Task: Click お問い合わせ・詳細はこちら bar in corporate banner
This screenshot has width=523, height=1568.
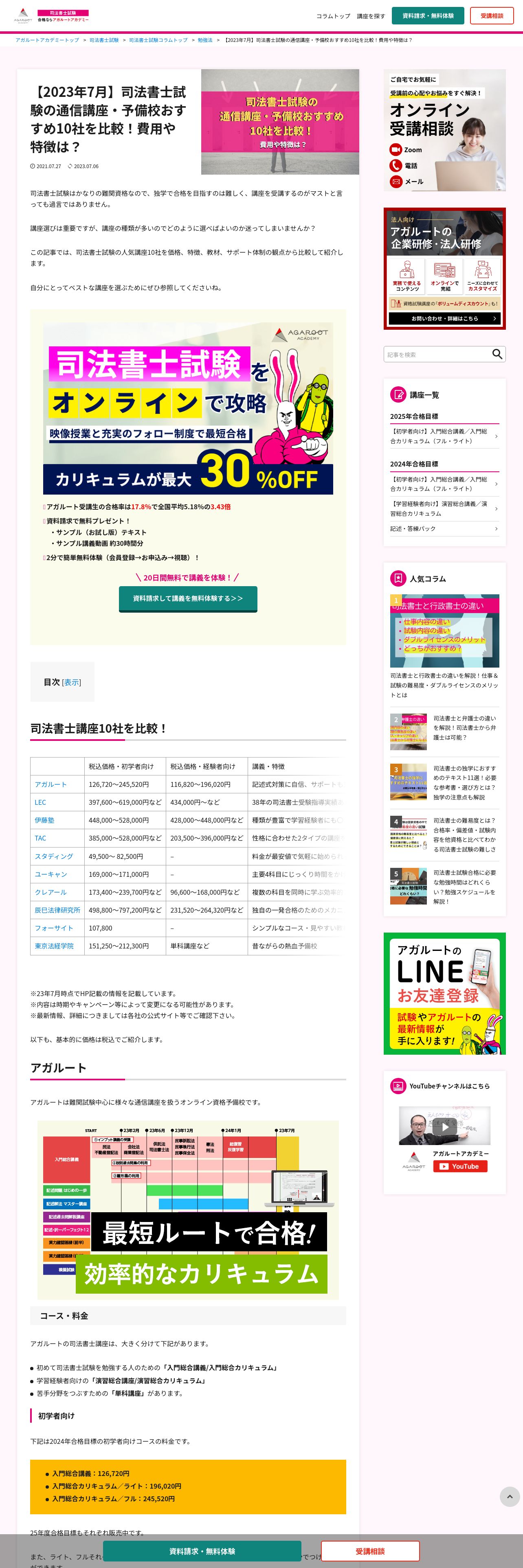Action: tap(444, 318)
